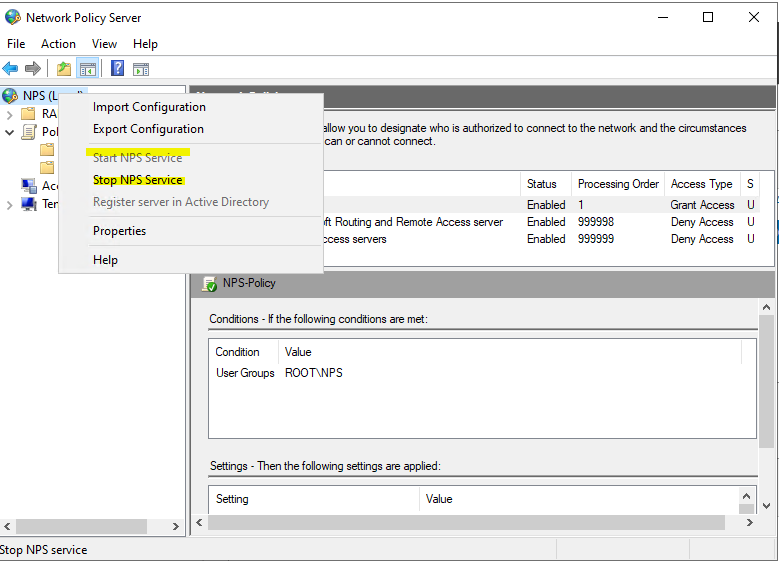Open Properties from the context menu
This screenshot has height=561, width=779.
tap(119, 231)
